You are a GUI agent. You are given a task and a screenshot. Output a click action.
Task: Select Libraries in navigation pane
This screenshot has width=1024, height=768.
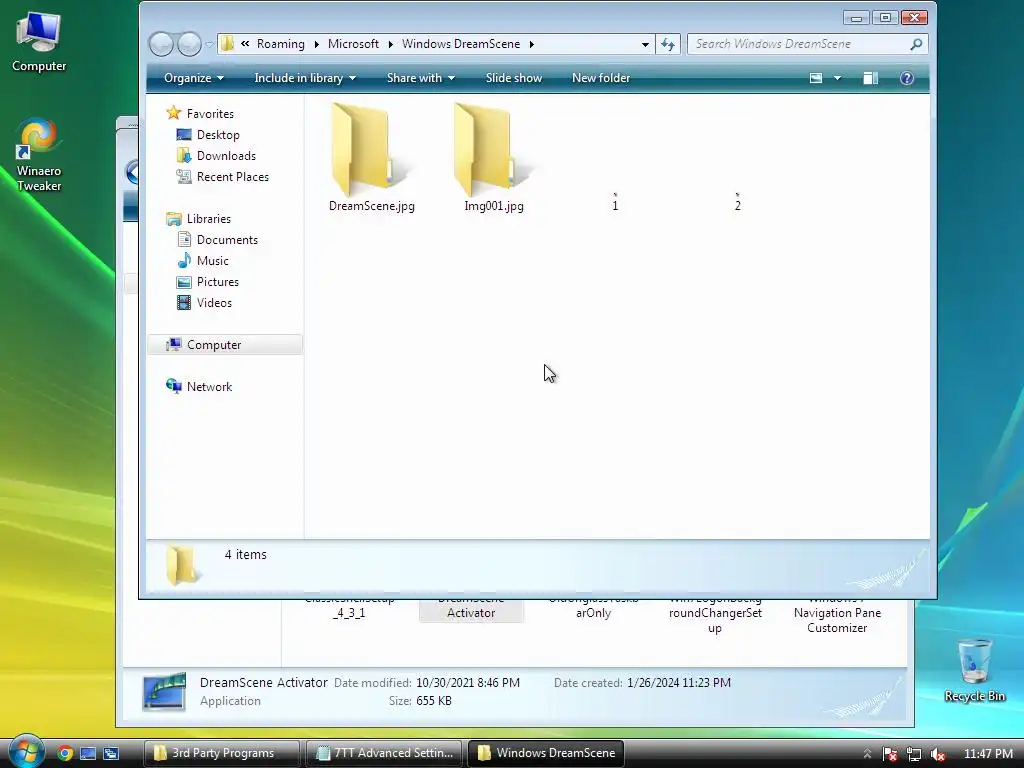(208, 219)
